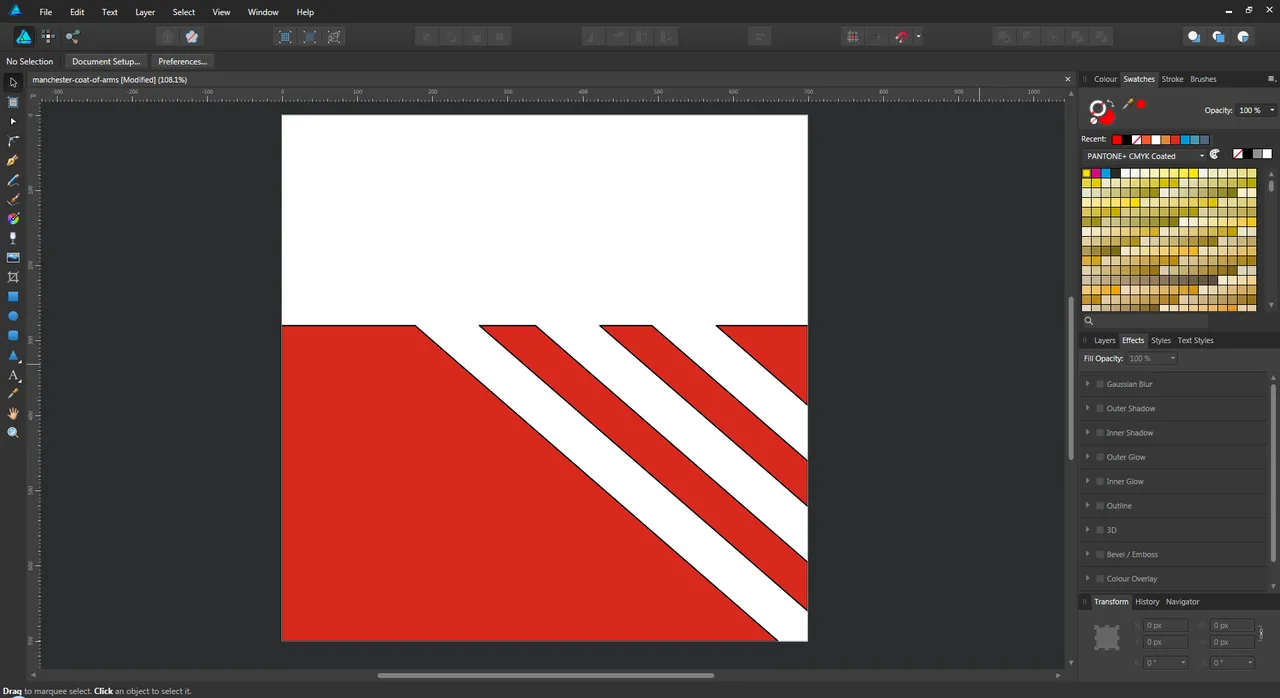Open the Select menu
This screenshot has height=698, width=1280.
[184, 12]
